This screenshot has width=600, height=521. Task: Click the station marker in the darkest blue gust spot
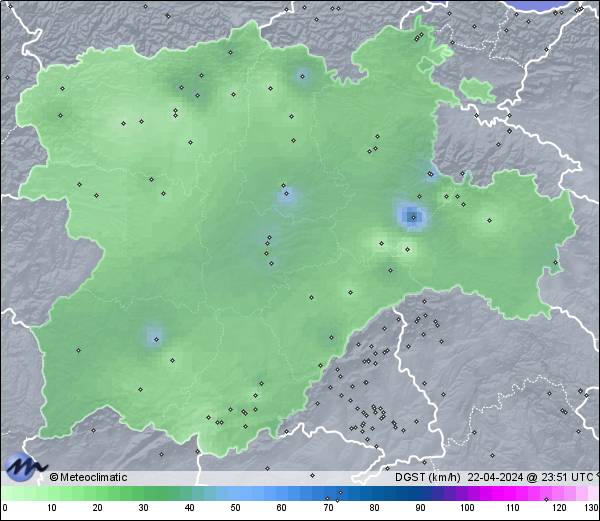click(x=413, y=218)
